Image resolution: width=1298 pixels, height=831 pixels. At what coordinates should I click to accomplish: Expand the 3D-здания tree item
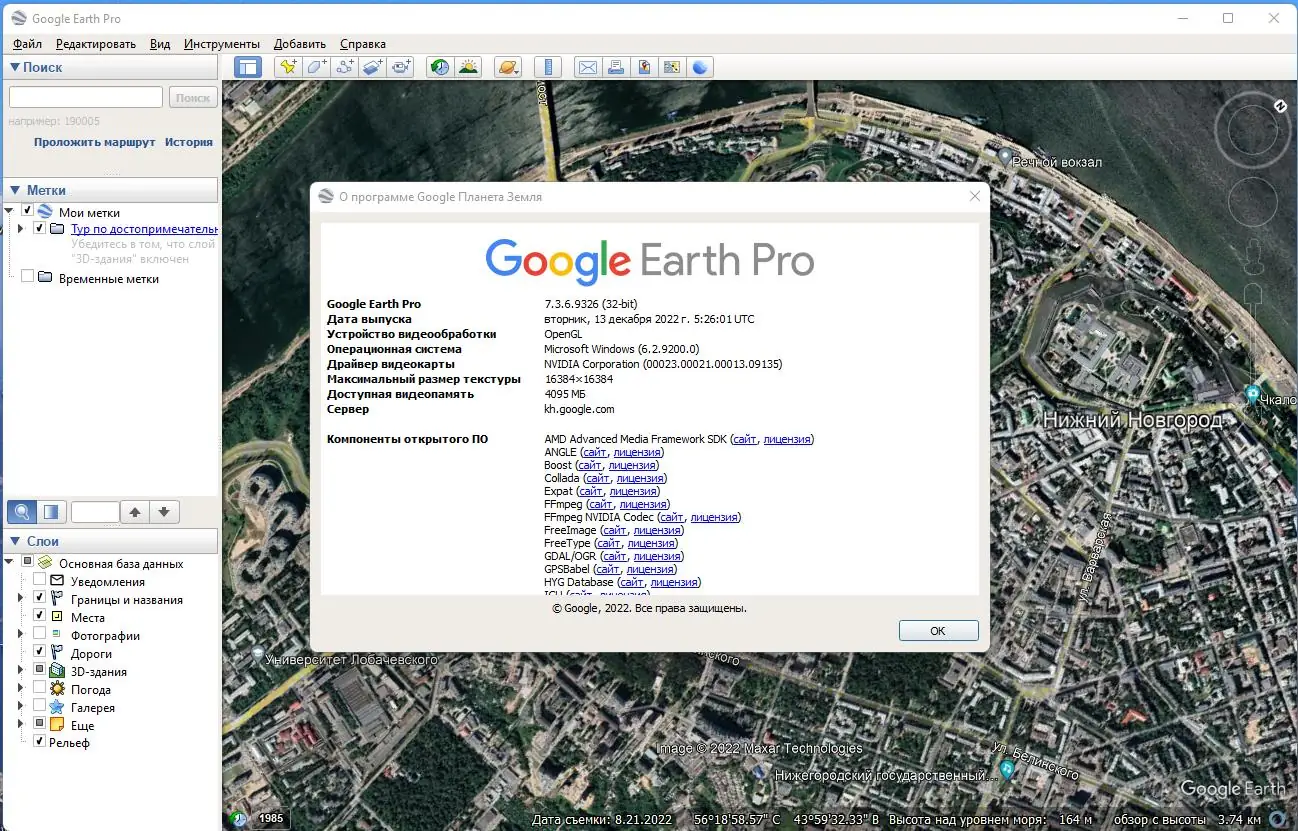click(20, 670)
